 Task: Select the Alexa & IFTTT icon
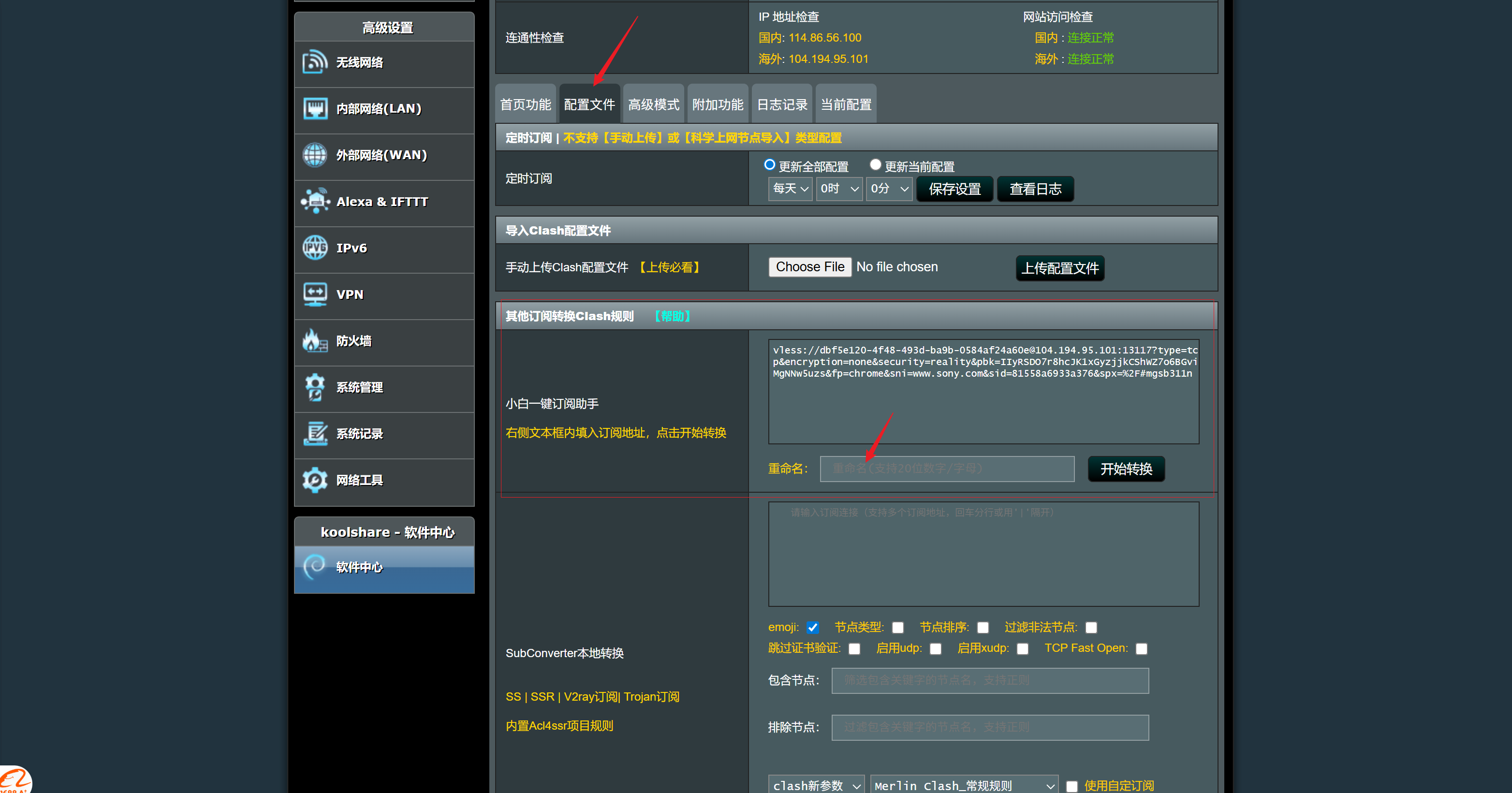pyautogui.click(x=315, y=201)
